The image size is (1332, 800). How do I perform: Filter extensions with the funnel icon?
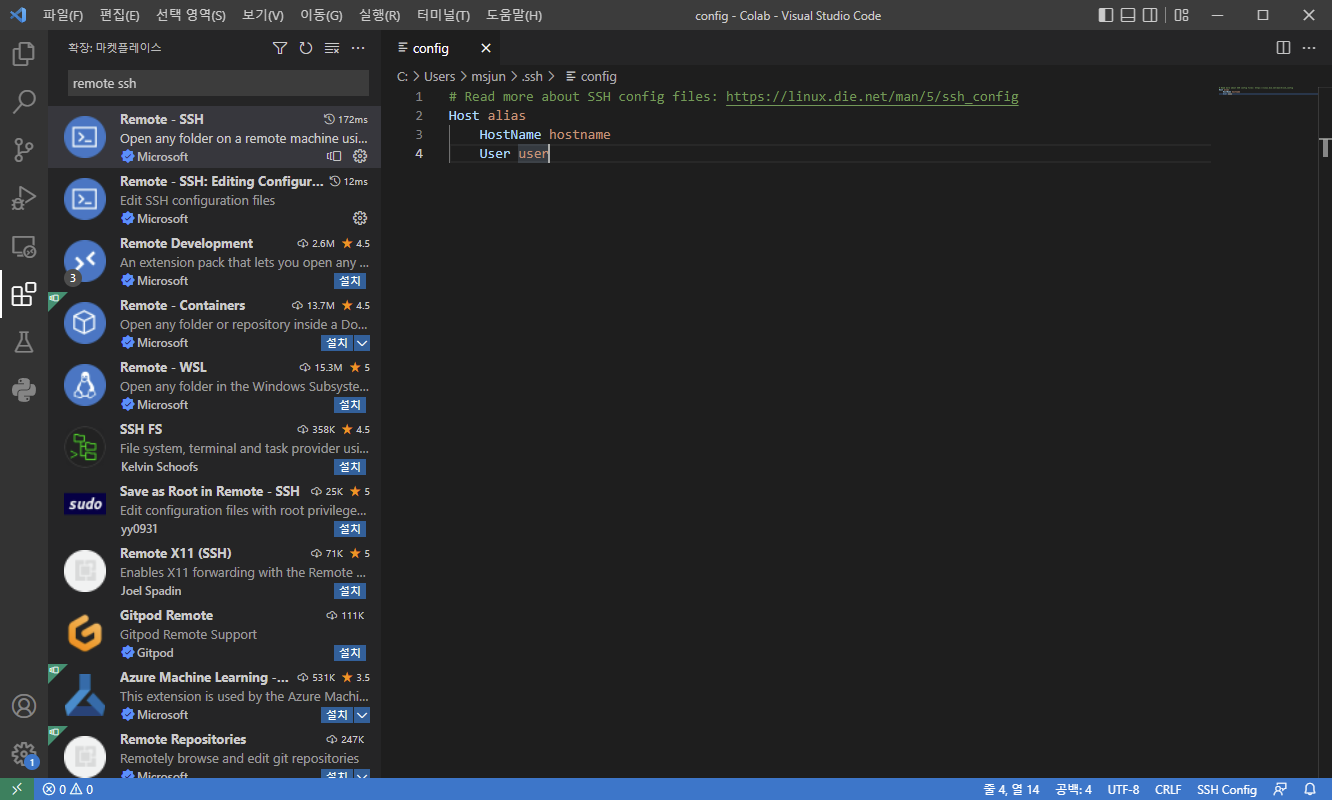click(280, 48)
